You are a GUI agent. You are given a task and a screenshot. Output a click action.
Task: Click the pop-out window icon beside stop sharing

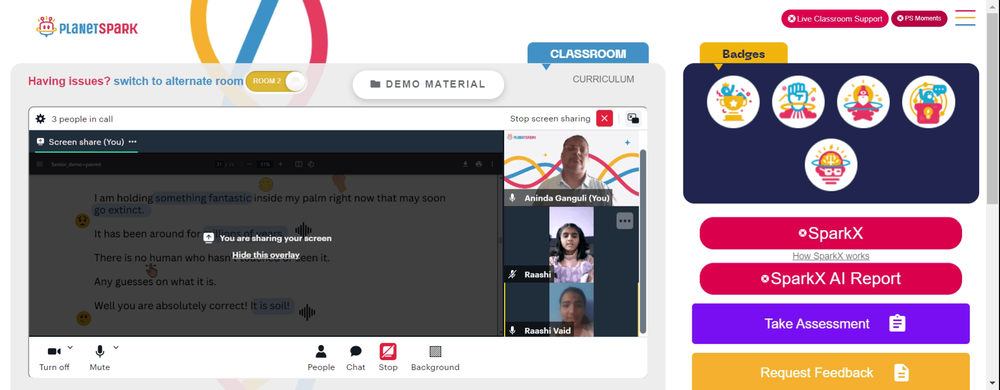point(633,119)
